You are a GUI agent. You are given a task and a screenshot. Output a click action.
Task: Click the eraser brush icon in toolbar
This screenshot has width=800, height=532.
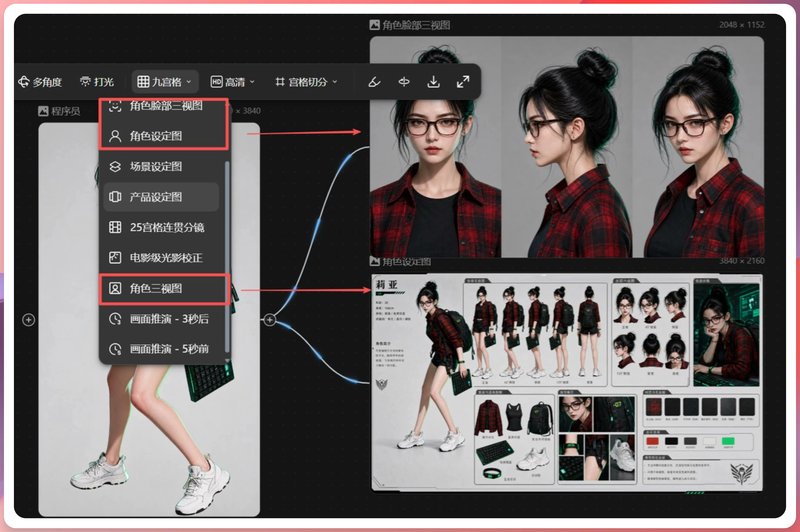(x=374, y=82)
